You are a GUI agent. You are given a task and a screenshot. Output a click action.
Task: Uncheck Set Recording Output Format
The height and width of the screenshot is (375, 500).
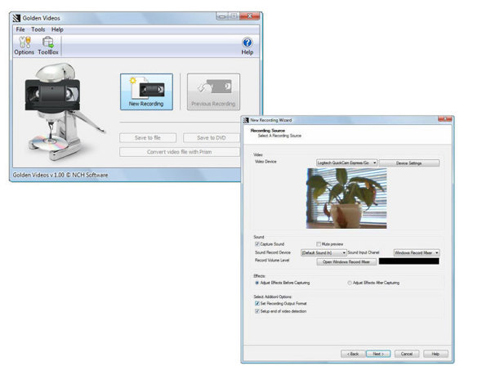[257, 303]
